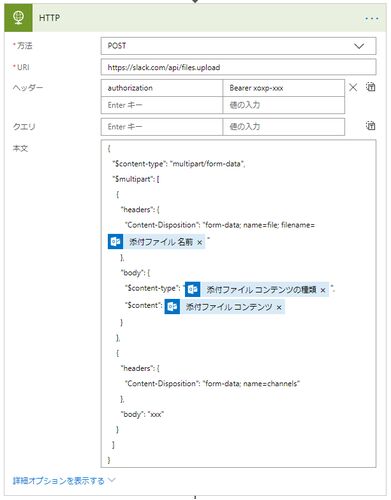
Task: Click the "$multipart": [ line
Action: click(x=136, y=179)
